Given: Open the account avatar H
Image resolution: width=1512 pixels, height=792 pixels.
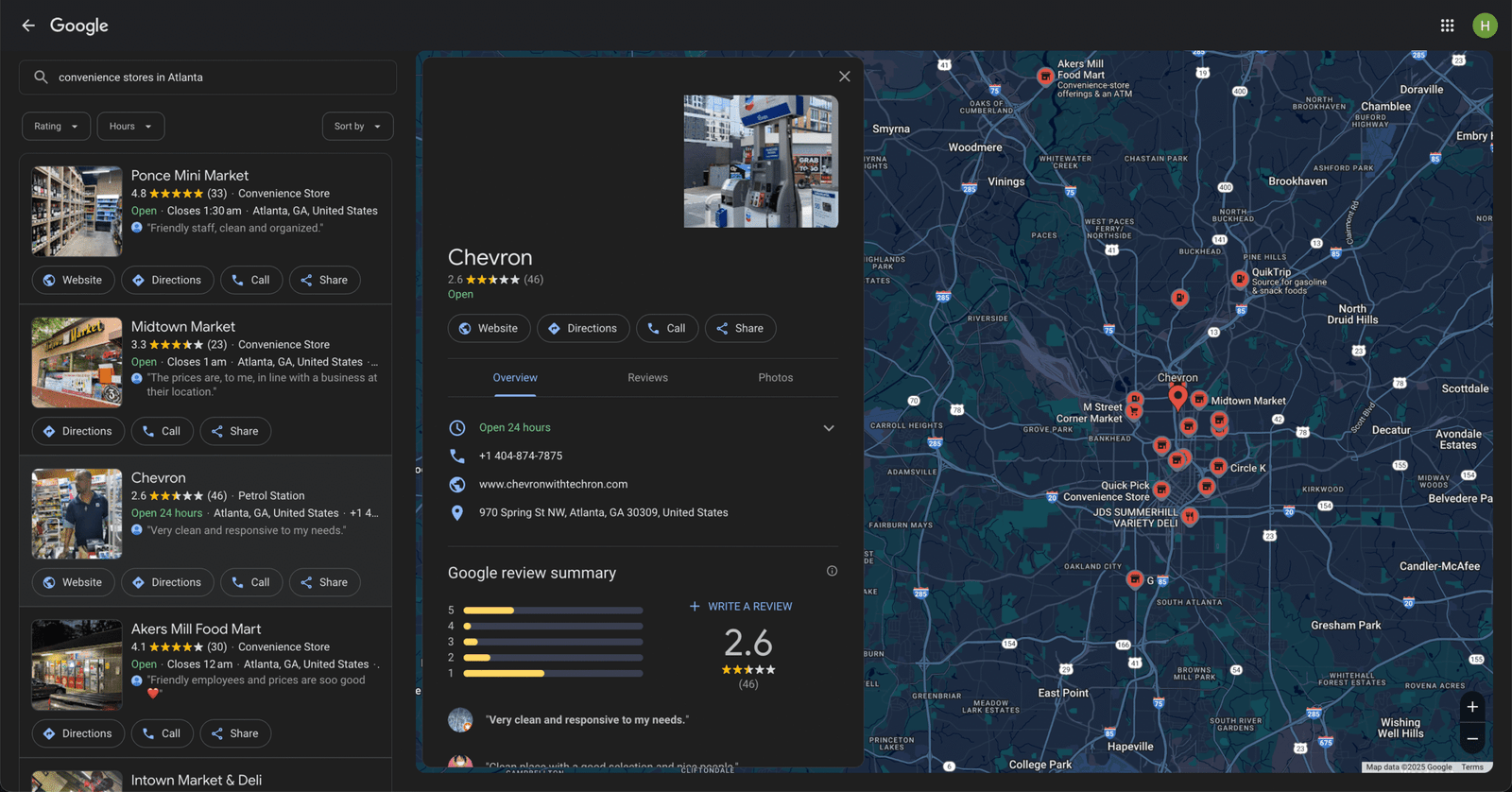Looking at the screenshot, I should coord(1485,26).
